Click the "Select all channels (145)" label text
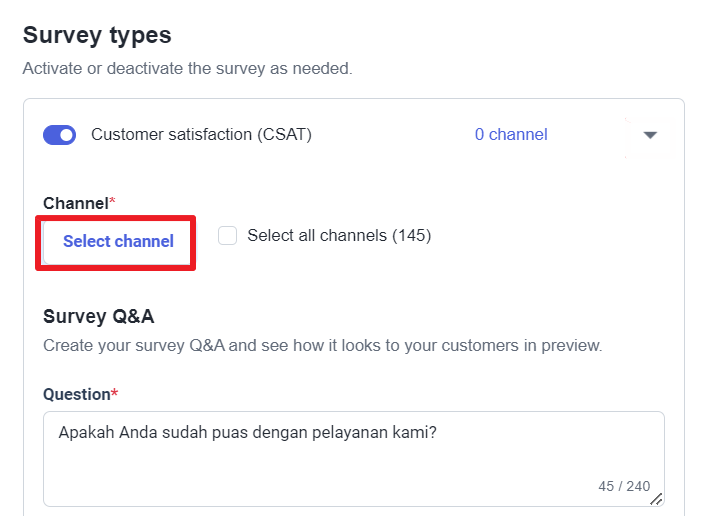Viewport: 709px width, 516px height. [339, 236]
